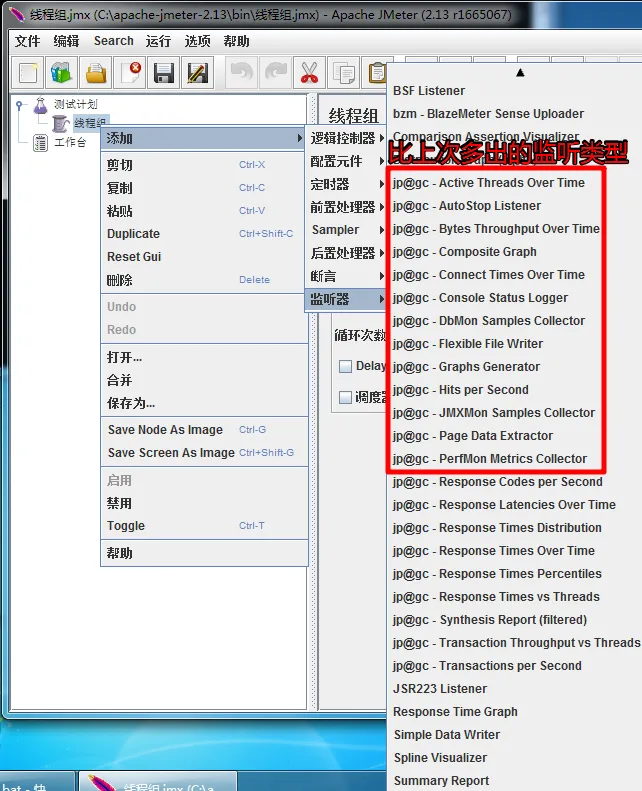The width and height of the screenshot is (642, 791).
Task: Collapse the 测试计划 tree node handle
Action: tap(19, 105)
